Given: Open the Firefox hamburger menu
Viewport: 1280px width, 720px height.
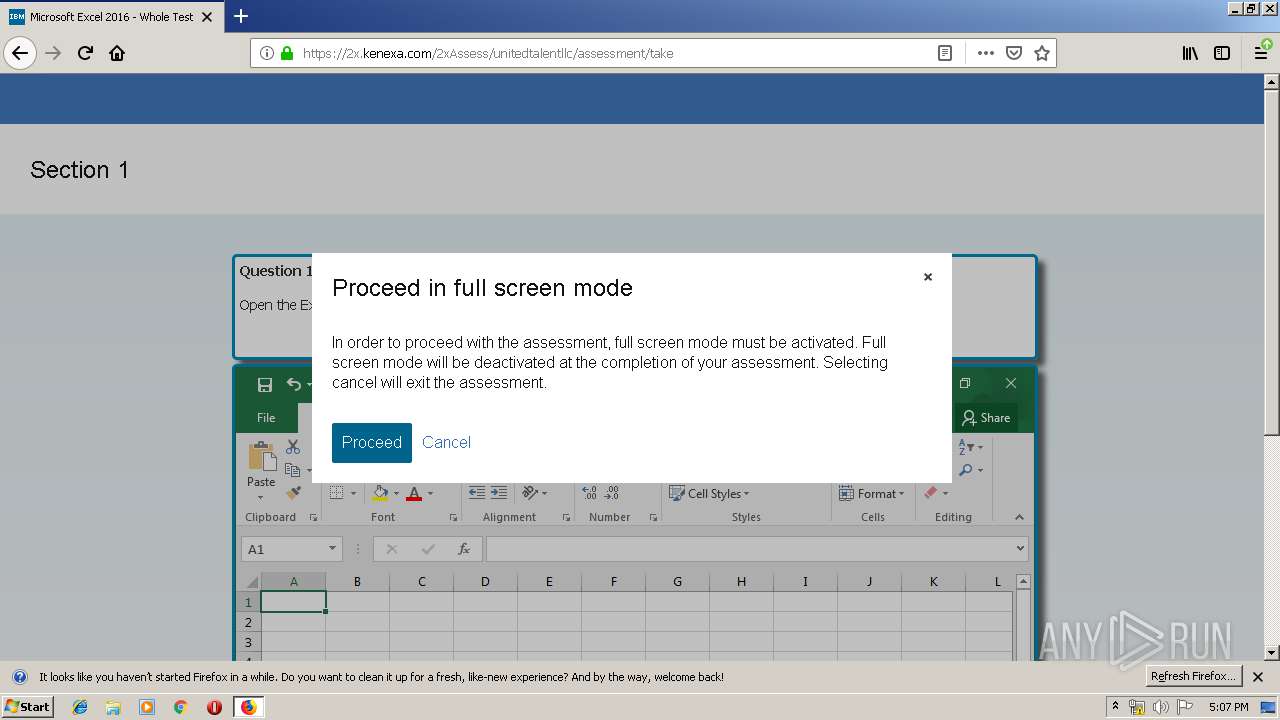Looking at the screenshot, I should tap(1262, 53).
